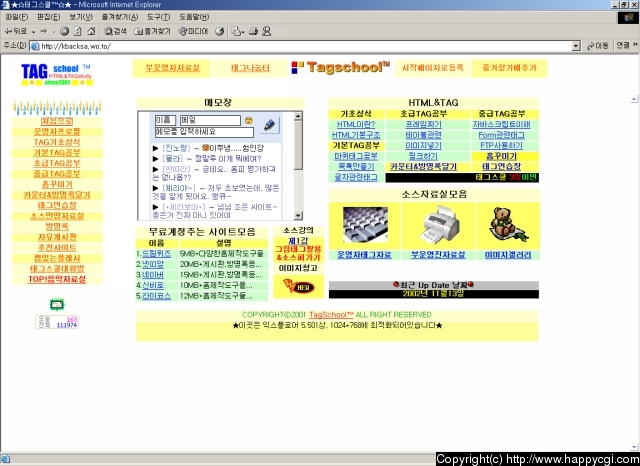640x466 pixels.
Task: Open the 운영자프로필 sidebar link
Action: click(x=57, y=132)
